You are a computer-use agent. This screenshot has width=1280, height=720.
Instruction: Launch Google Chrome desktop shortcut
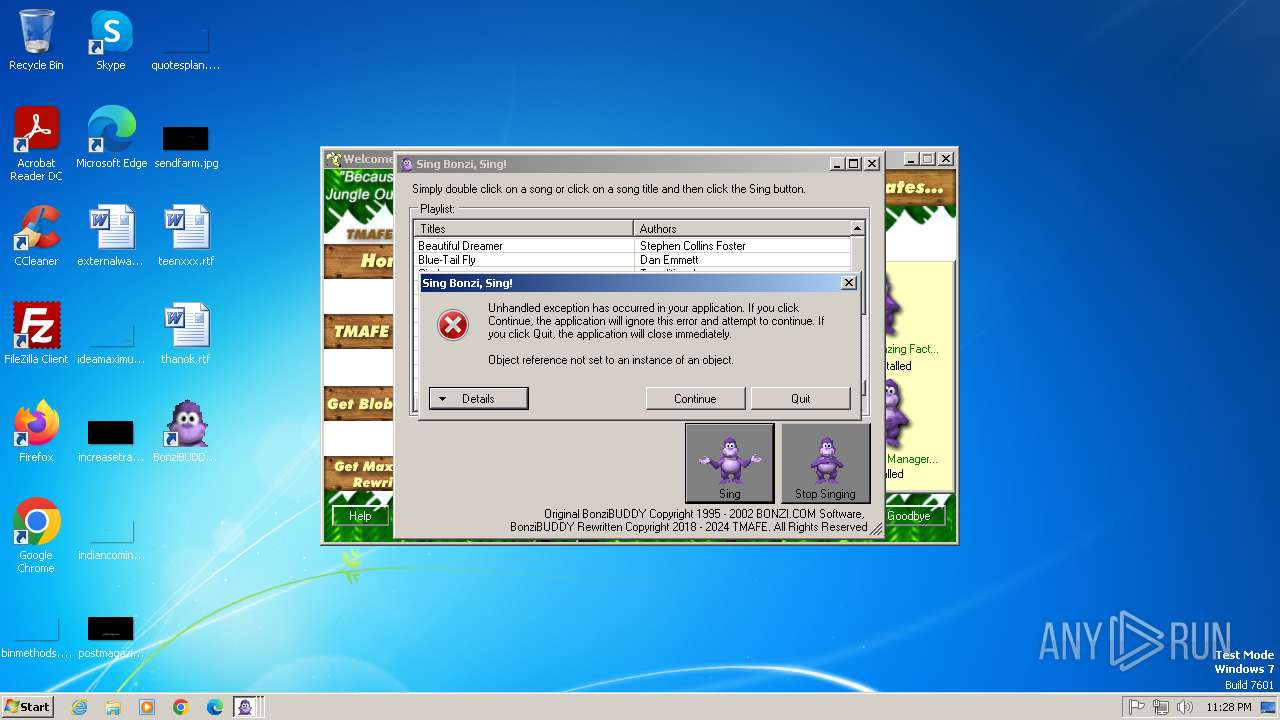click(36, 535)
